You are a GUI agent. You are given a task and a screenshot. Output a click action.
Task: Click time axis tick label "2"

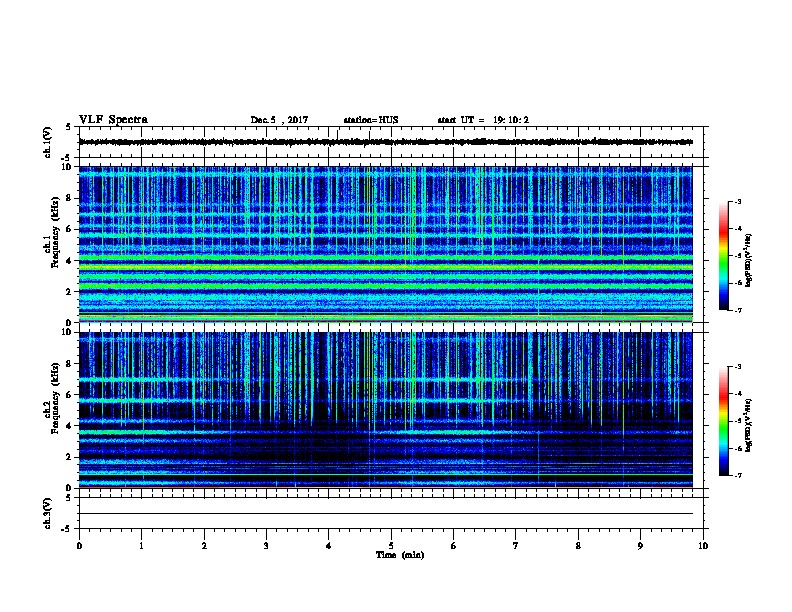(x=204, y=546)
